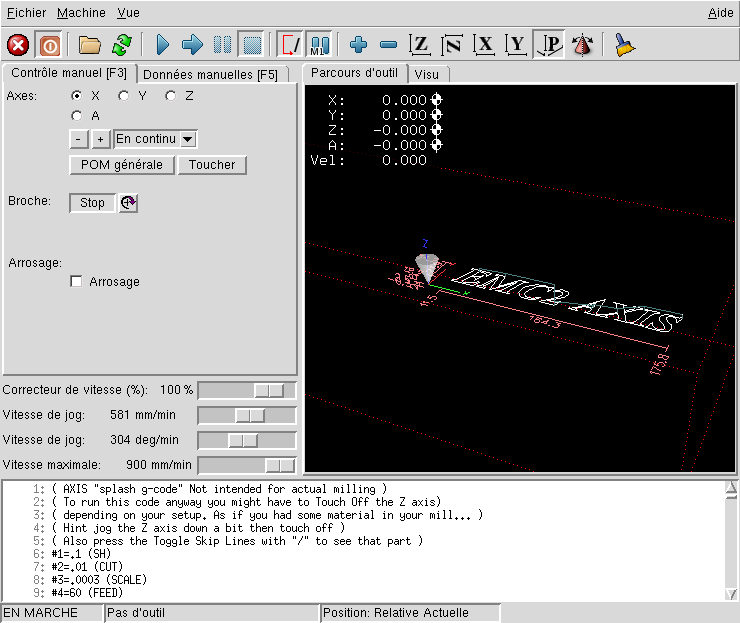
Task: Click the Toucher button
Action: (x=212, y=165)
